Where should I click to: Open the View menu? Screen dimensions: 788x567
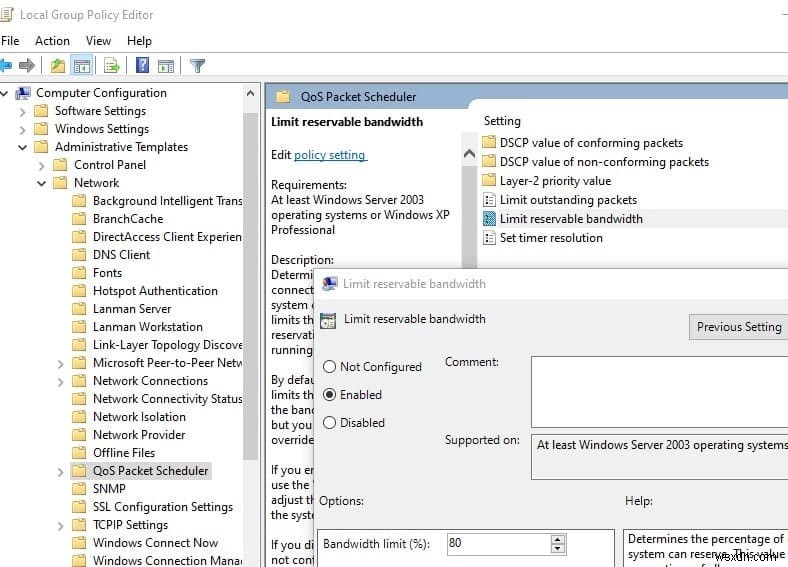click(x=98, y=41)
